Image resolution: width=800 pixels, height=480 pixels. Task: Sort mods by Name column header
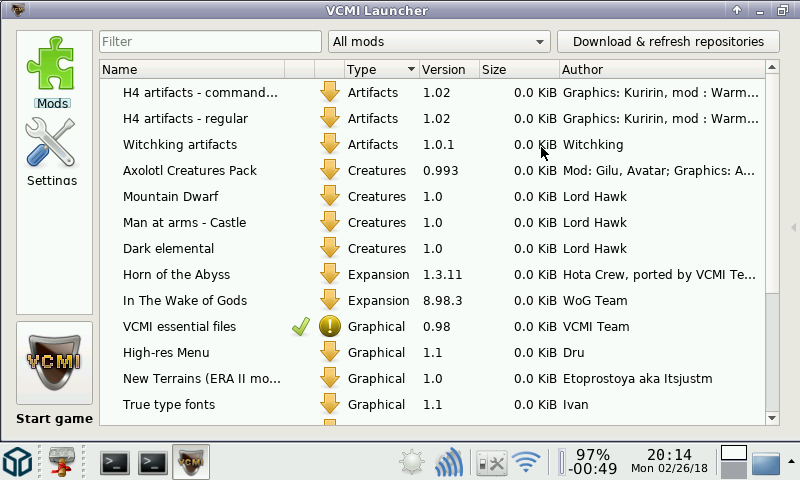pos(190,70)
